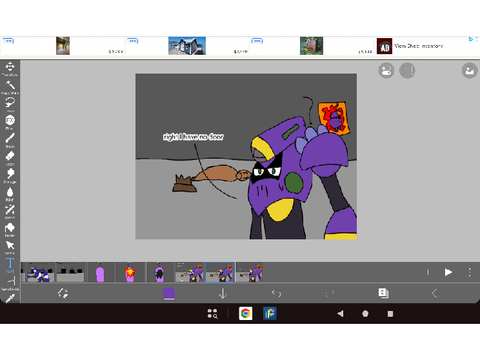Click the AdChoices icon on the banner
This screenshot has height=360, width=480.
471,39
